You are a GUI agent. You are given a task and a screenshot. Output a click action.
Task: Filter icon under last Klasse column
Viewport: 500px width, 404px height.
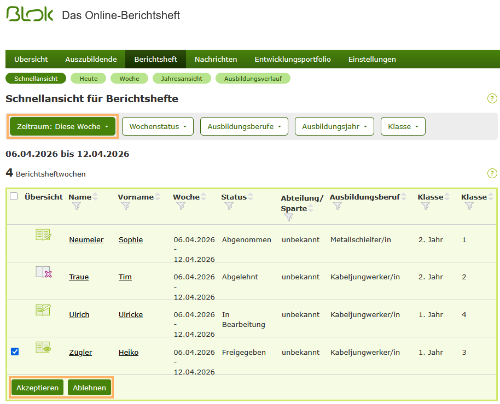(x=469, y=206)
